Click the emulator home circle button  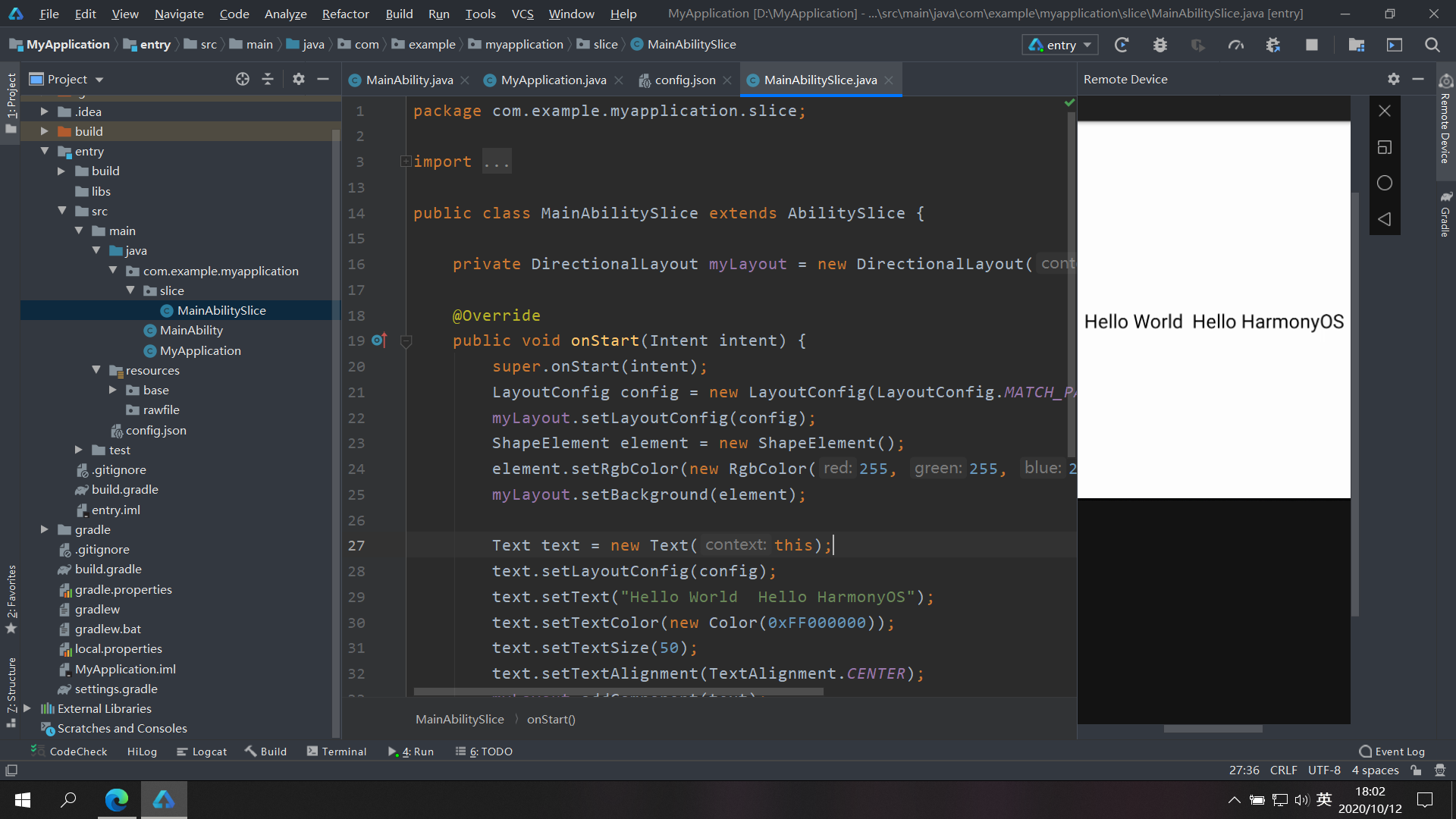click(x=1385, y=183)
